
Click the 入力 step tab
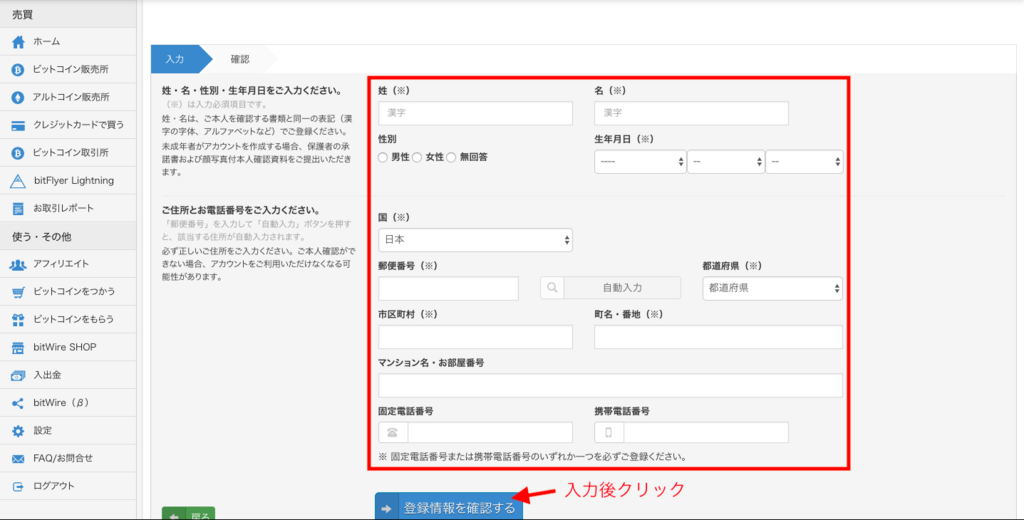pos(174,59)
